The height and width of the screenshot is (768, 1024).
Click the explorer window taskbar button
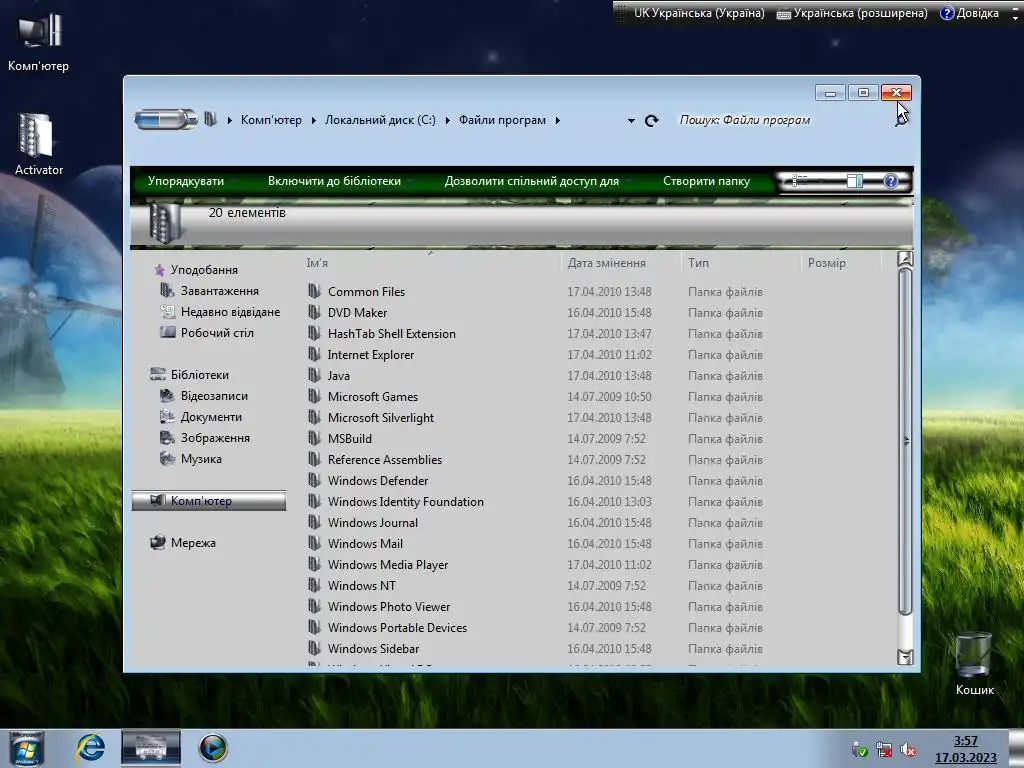point(151,748)
